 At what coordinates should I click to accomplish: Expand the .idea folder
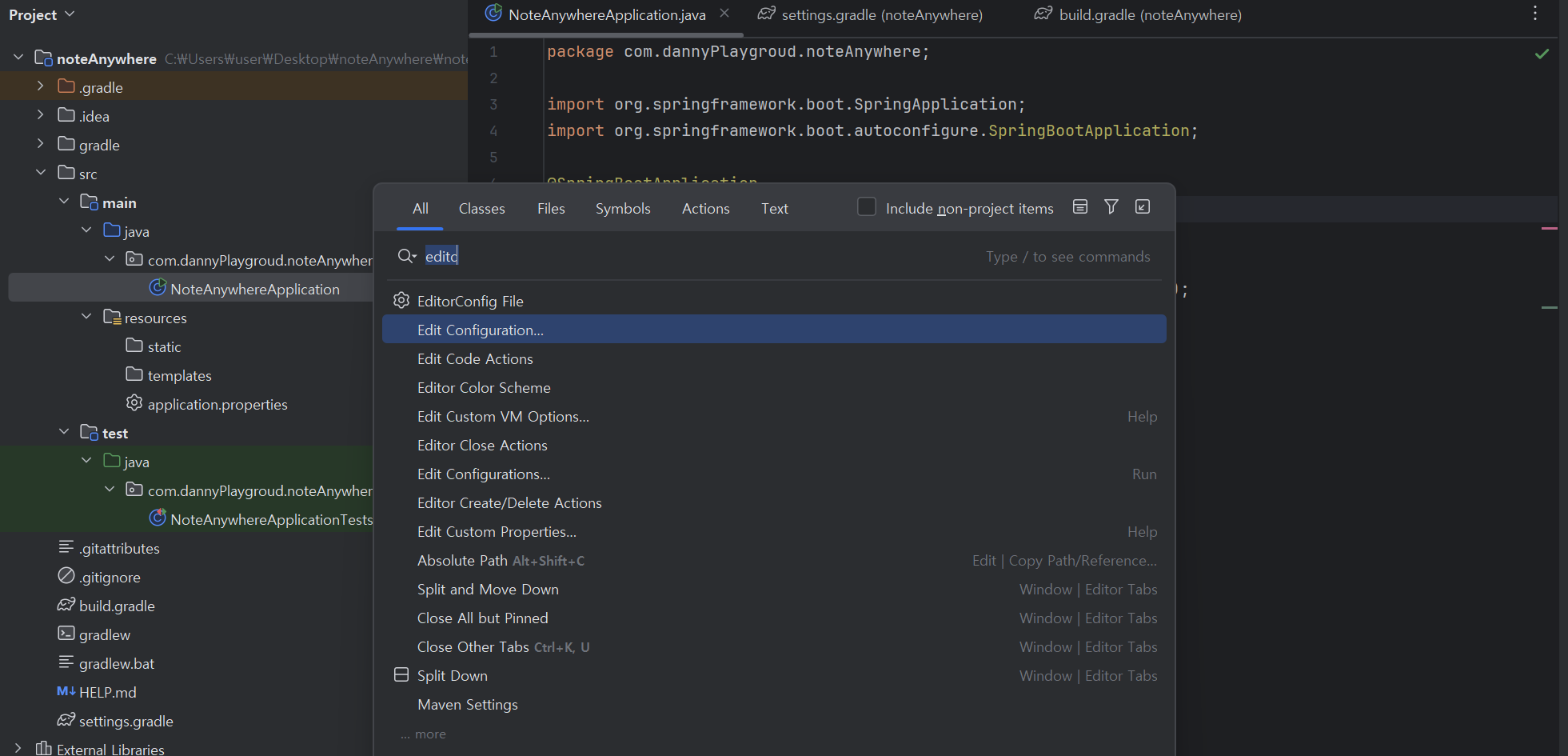[41, 115]
